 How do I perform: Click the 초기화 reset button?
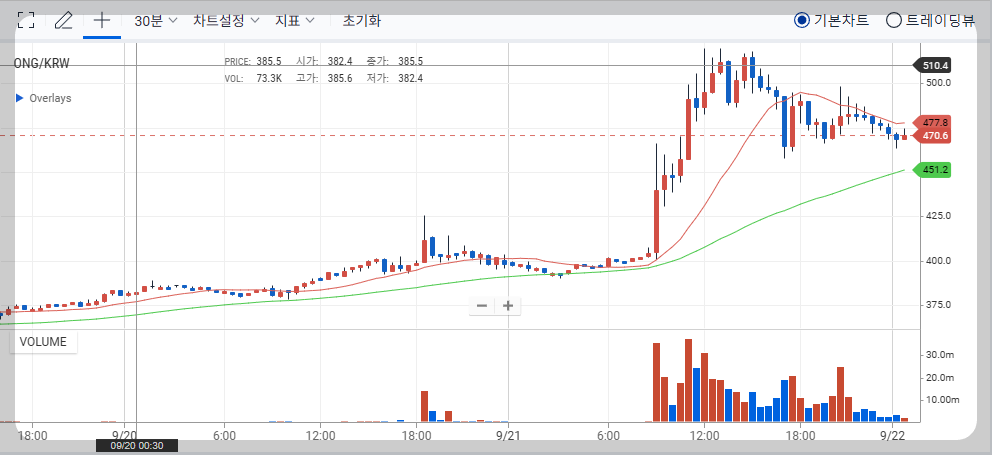pos(361,20)
